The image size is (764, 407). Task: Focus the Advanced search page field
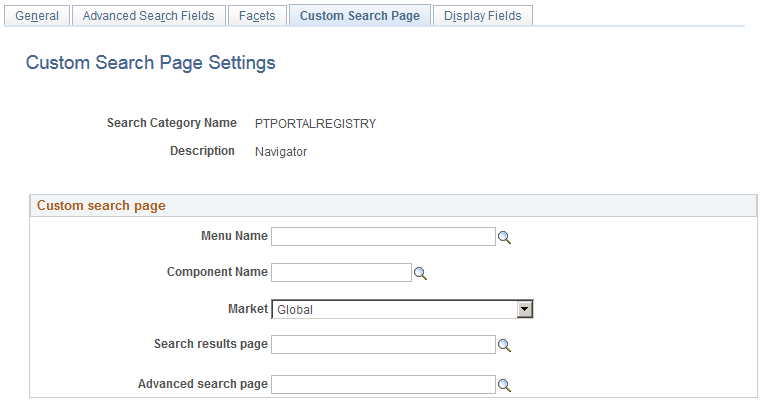click(x=383, y=385)
